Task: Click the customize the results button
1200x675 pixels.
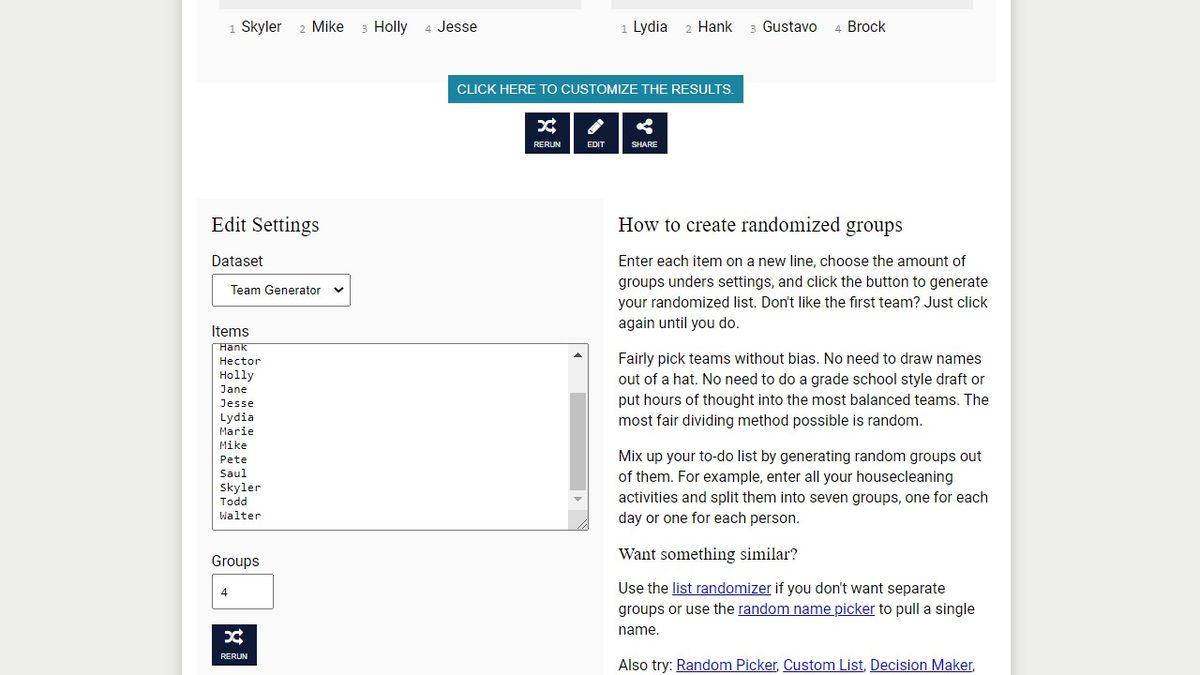Action: 595,89
